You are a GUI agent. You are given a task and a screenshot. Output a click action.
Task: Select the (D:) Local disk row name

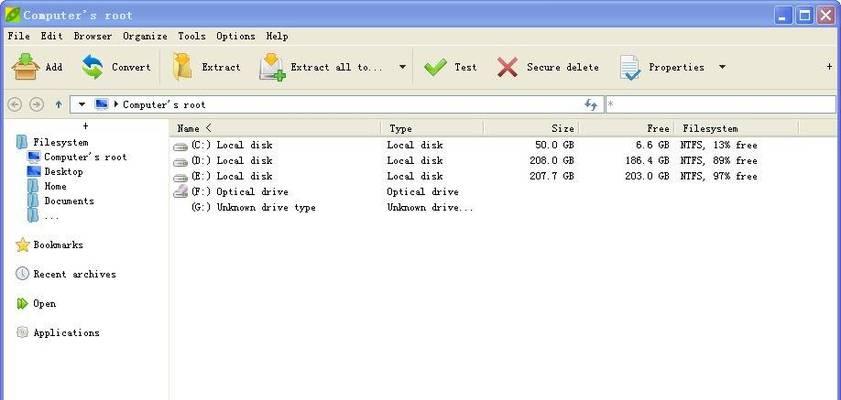point(231,160)
